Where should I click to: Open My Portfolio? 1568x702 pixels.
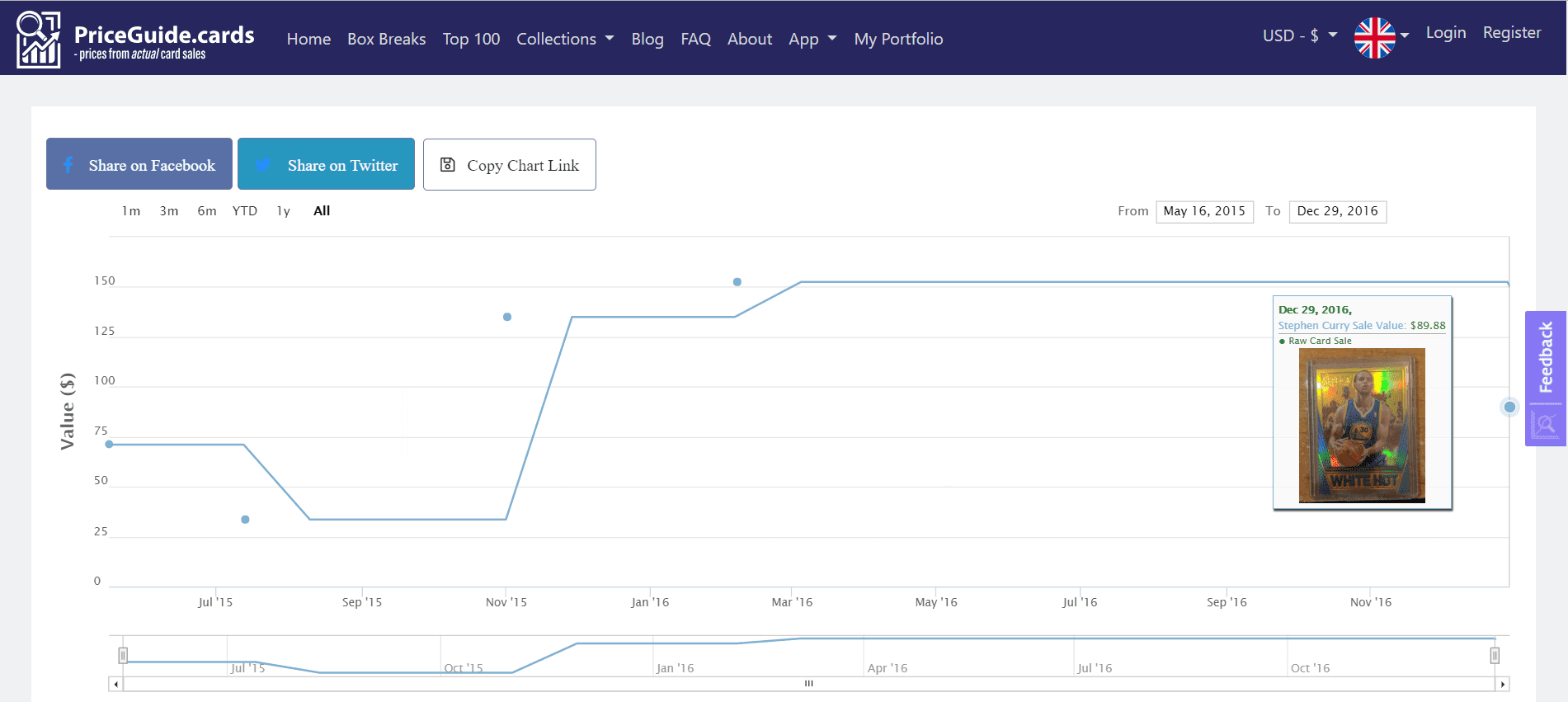tap(898, 39)
